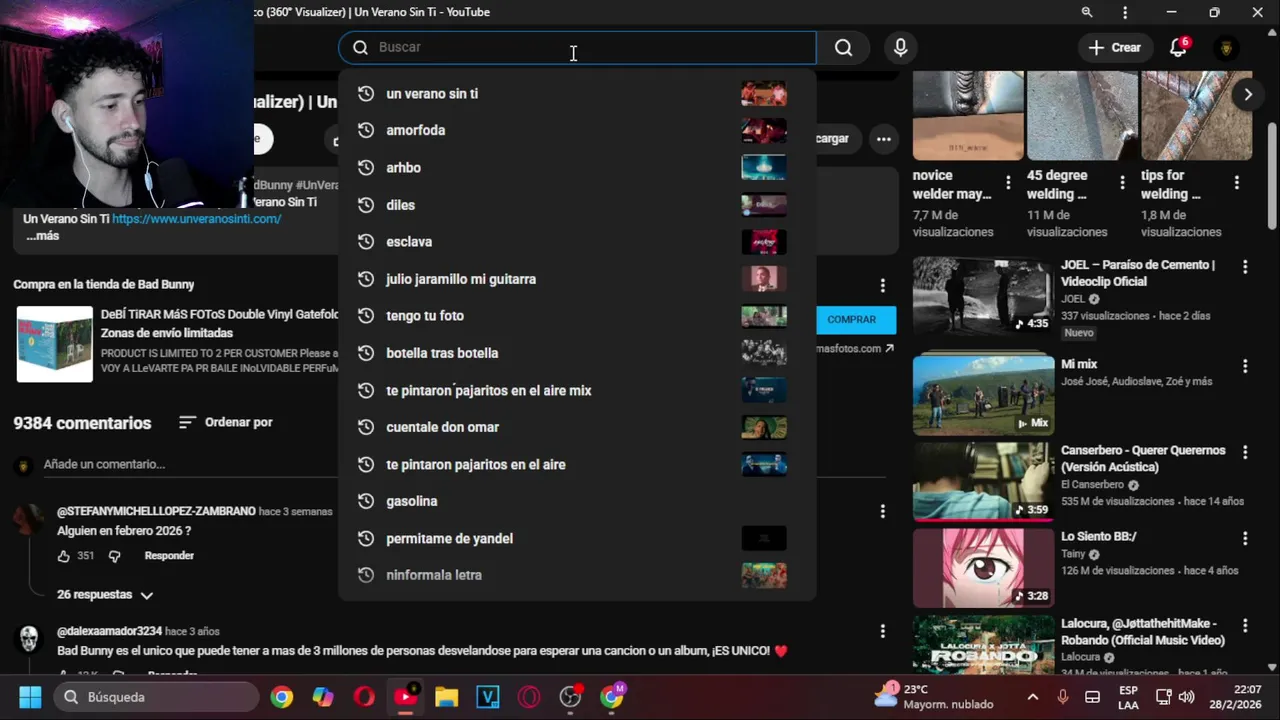
Task: Show hidden system tray icons chevron
Action: pos(1033,697)
